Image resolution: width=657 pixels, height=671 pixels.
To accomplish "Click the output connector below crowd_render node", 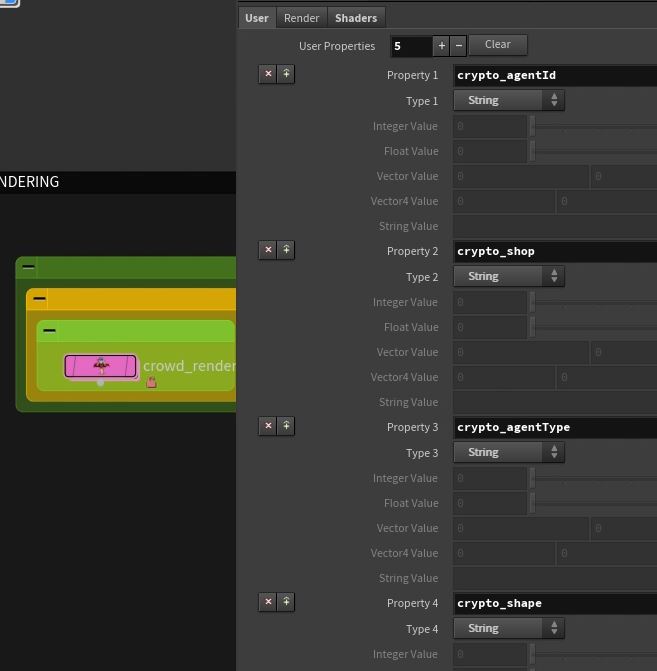I will (101, 383).
